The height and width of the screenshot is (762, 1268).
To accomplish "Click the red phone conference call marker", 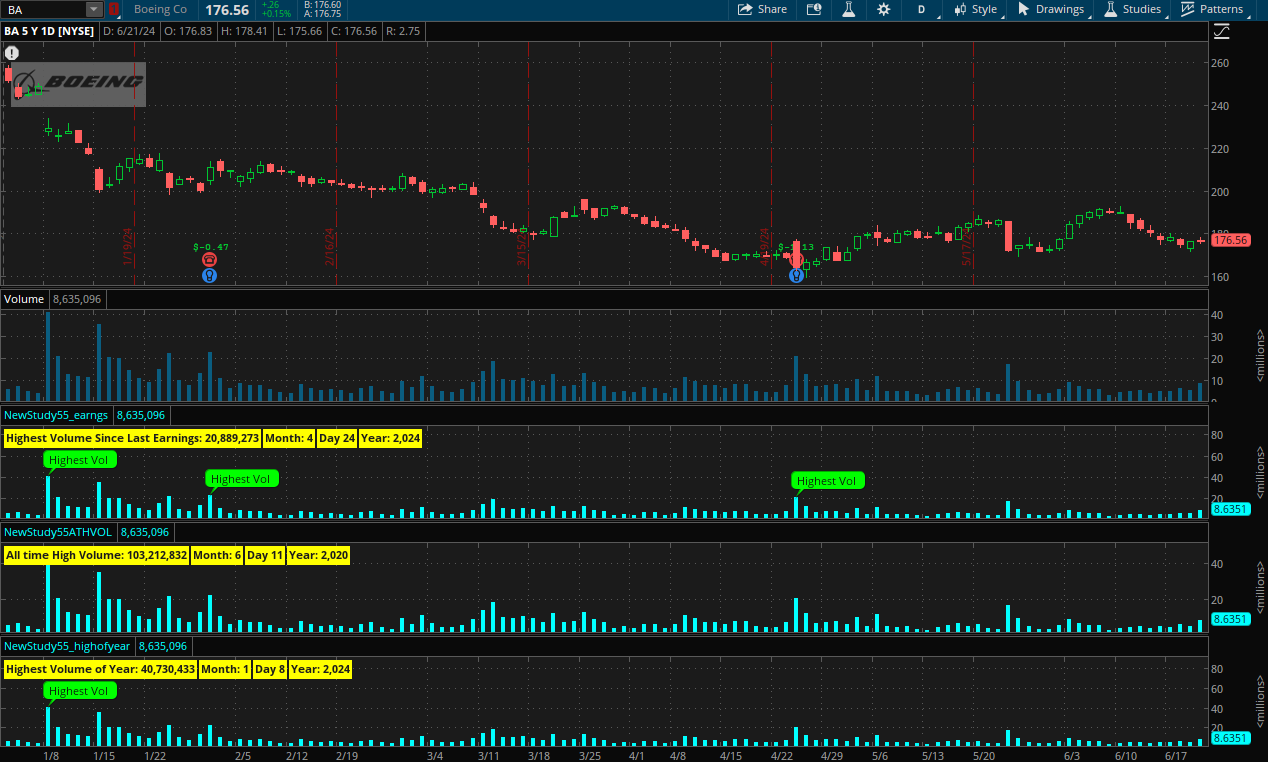I will click(x=209, y=260).
